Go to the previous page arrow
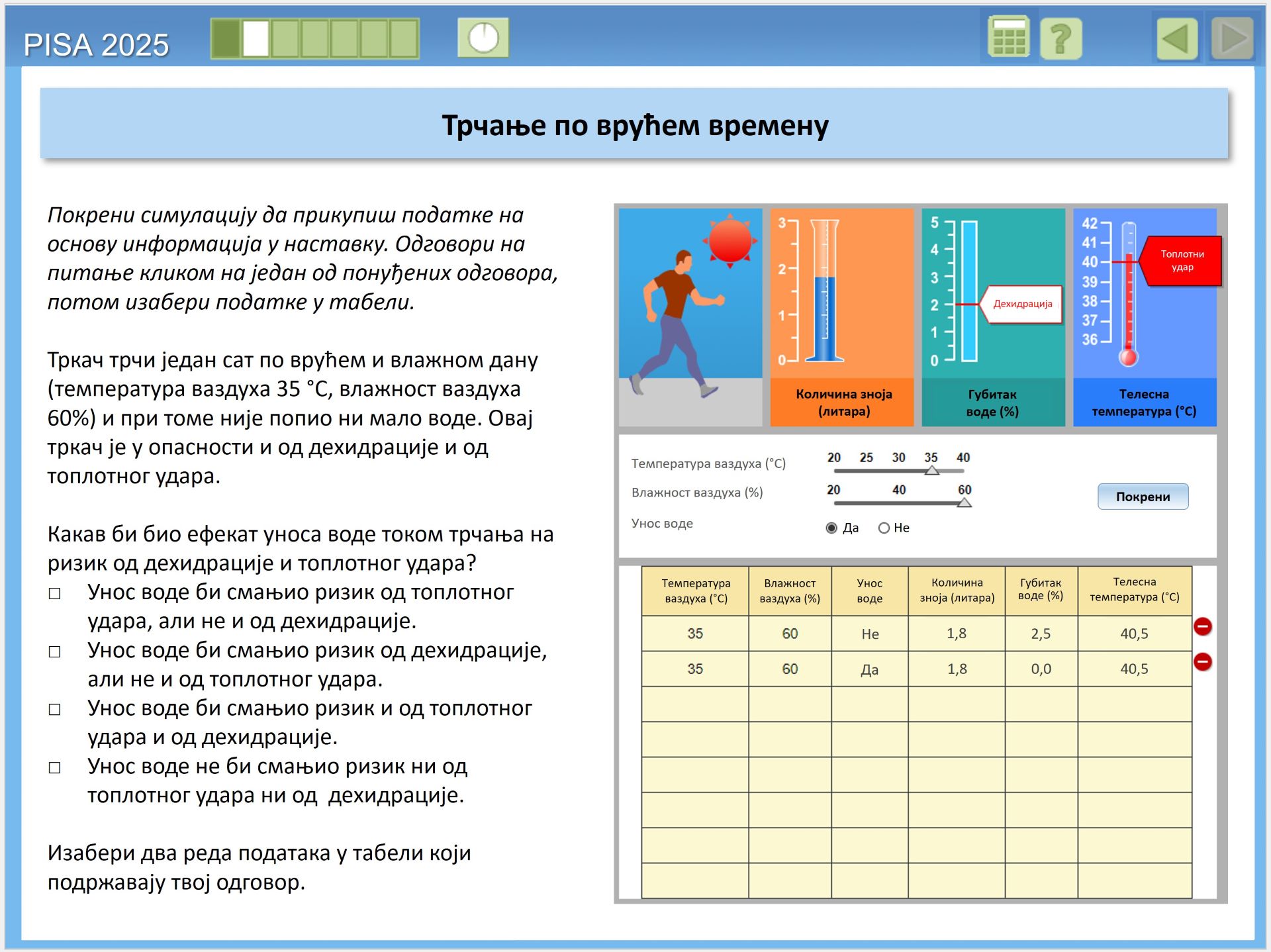 1177,38
